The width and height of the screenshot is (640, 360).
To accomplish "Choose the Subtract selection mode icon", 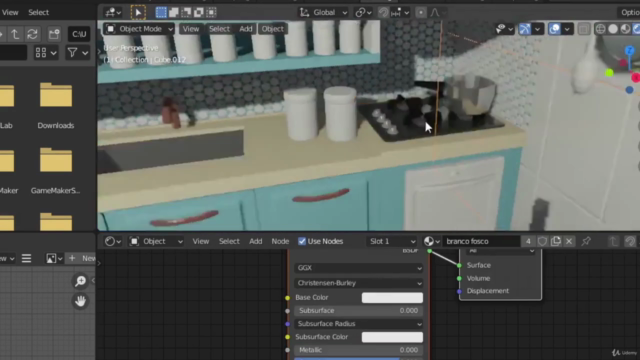I will click(186, 13).
